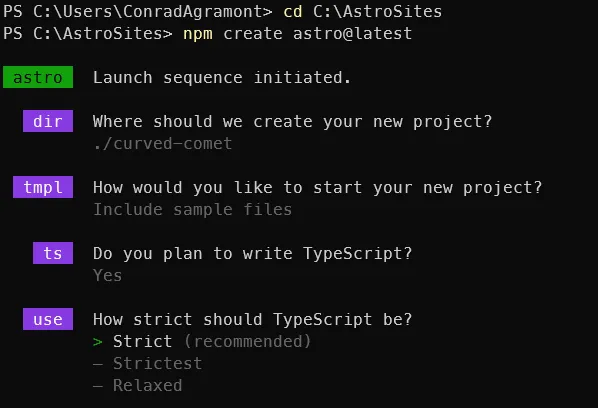This screenshot has width=598, height=408.
Task: Click the green astro badge
Action: [x=38, y=77]
